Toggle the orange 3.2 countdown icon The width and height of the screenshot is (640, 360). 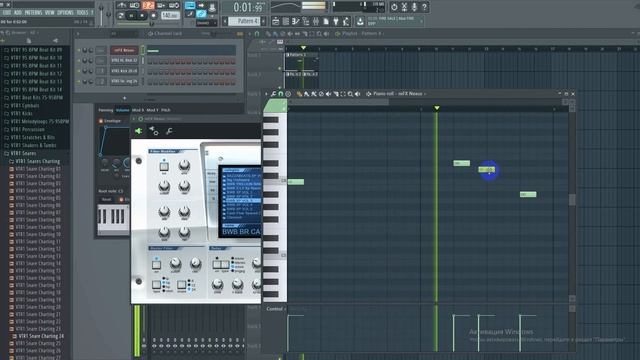tap(148, 6)
